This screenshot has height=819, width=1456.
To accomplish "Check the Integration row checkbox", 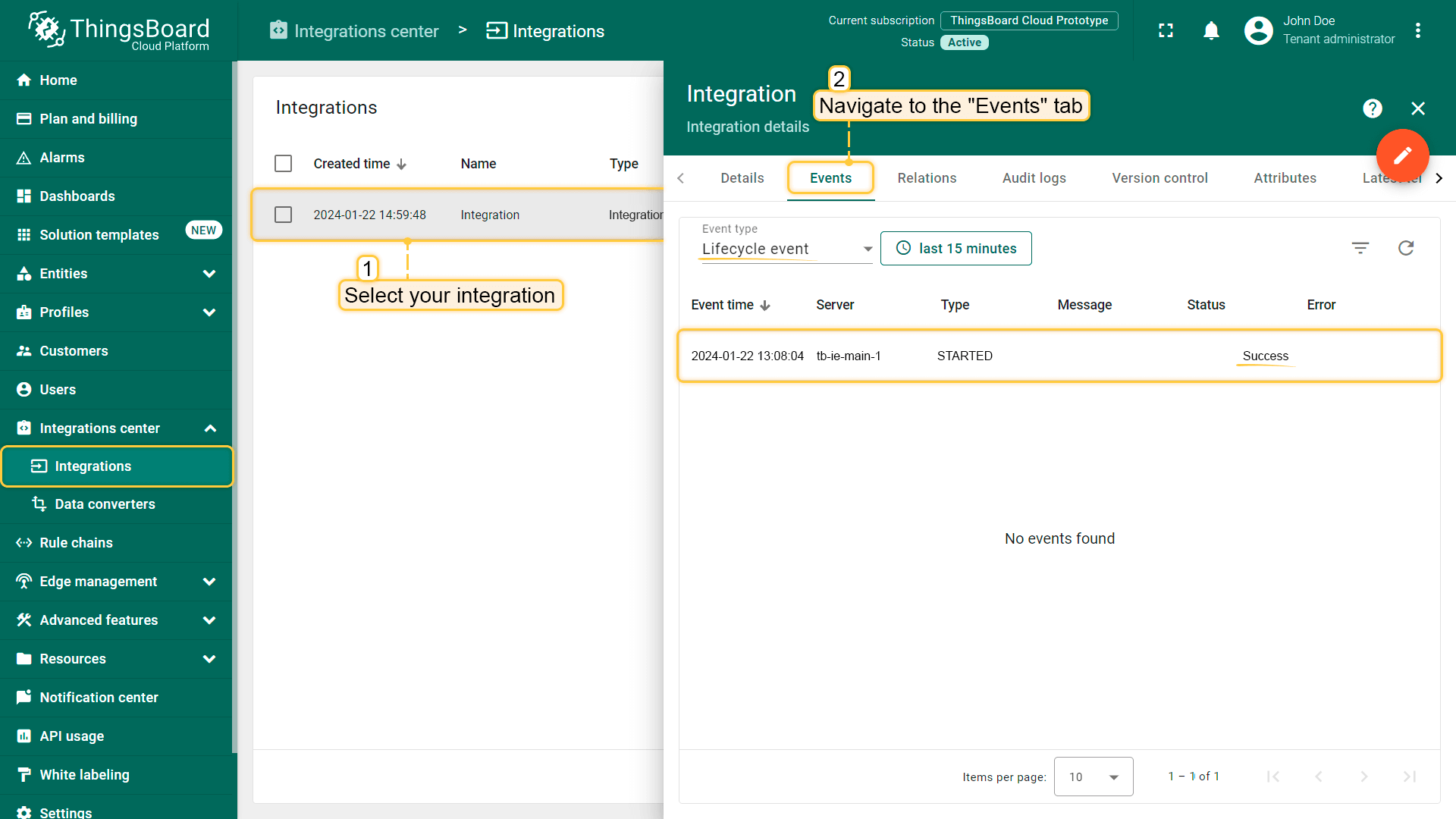I will 283,215.
